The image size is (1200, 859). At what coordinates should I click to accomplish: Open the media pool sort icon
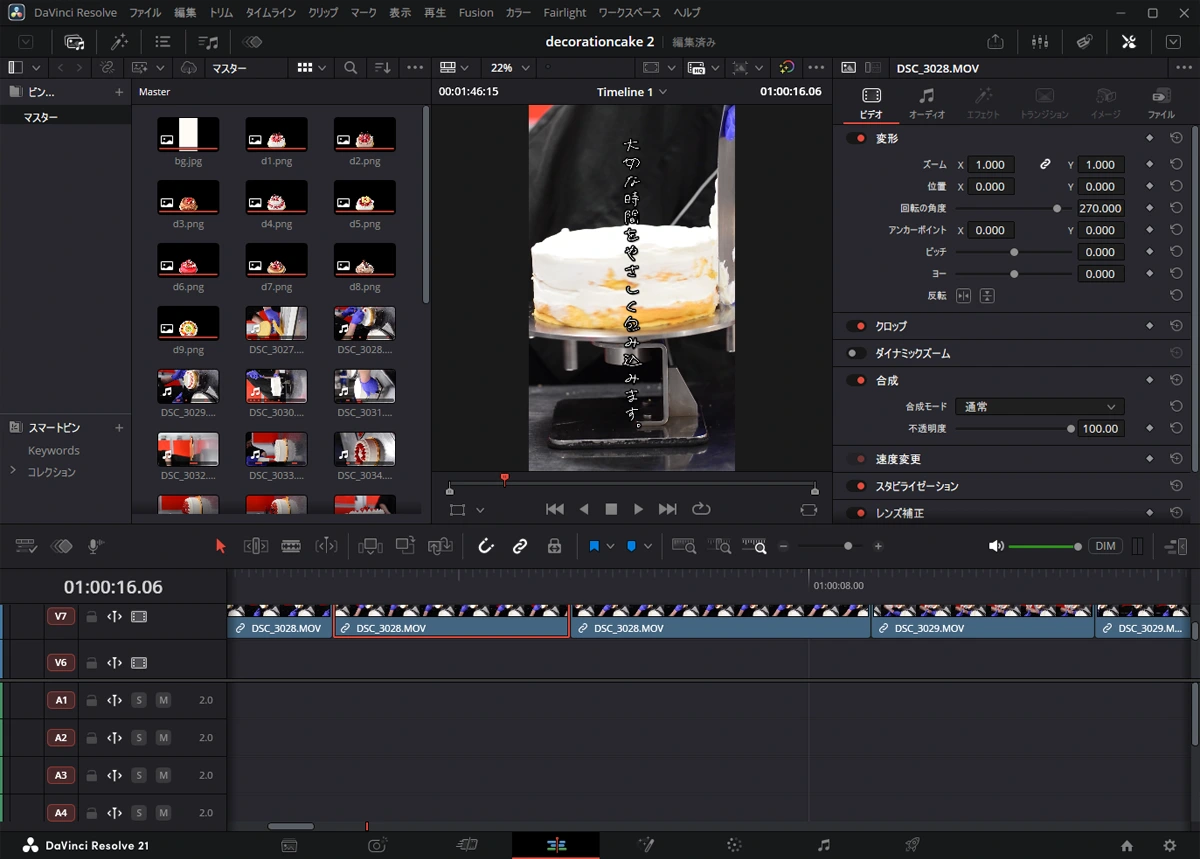click(x=382, y=68)
